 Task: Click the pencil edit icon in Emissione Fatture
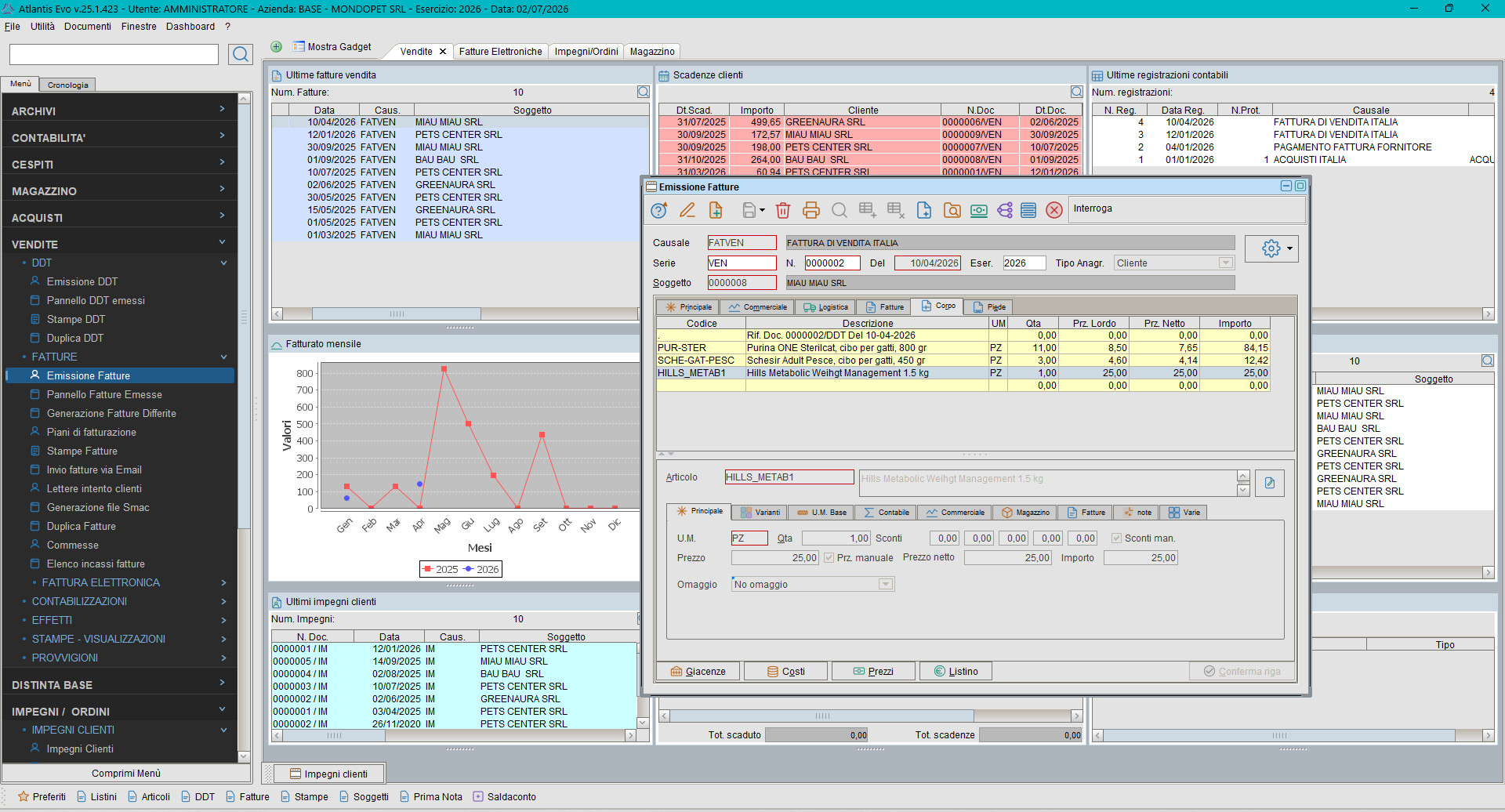point(687,210)
